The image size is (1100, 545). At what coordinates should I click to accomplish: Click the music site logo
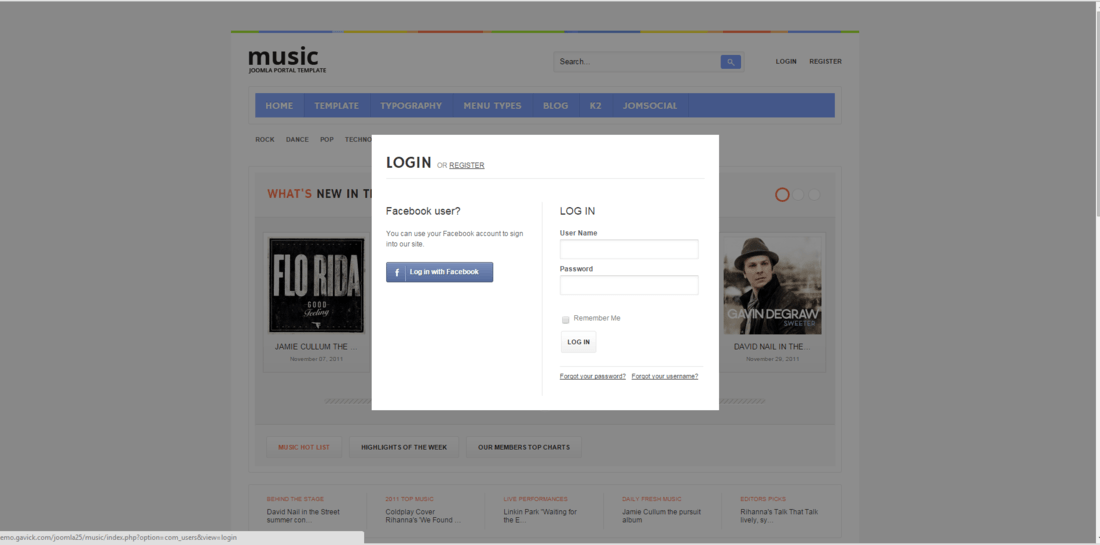click(x=287, y=60)
